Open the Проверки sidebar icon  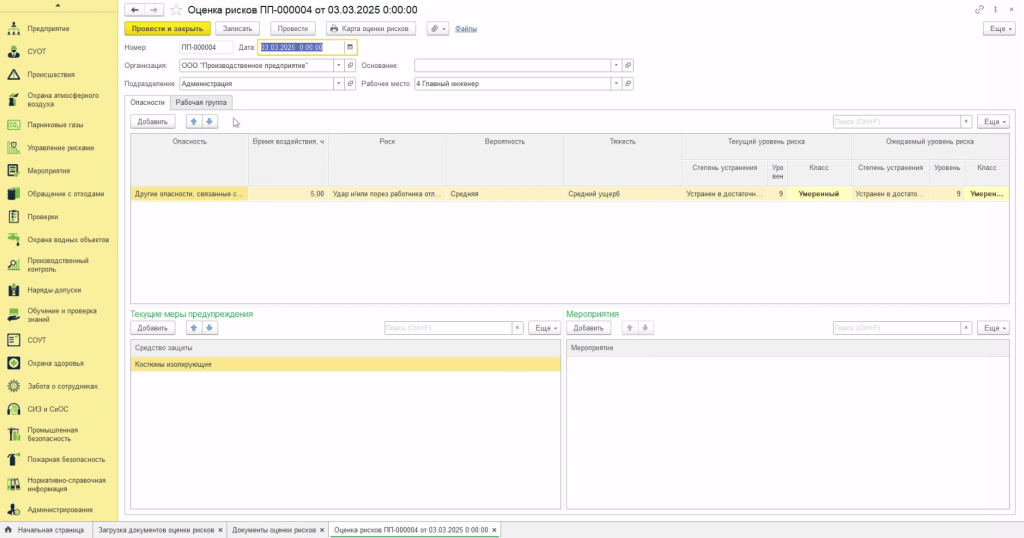pyautogui.click(x=14, y=217)
